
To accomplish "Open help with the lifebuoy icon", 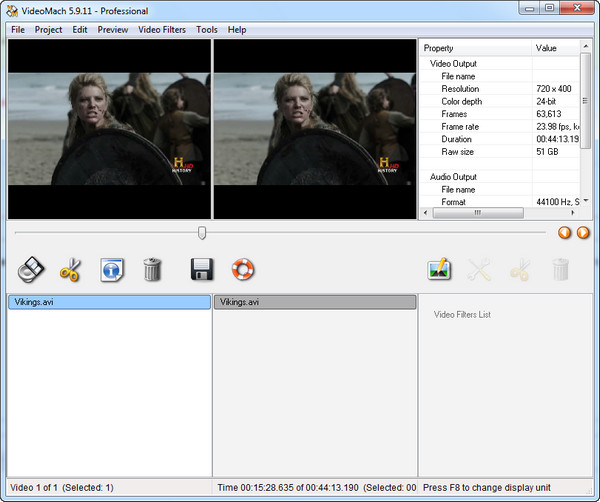I will tap(243, 268).
